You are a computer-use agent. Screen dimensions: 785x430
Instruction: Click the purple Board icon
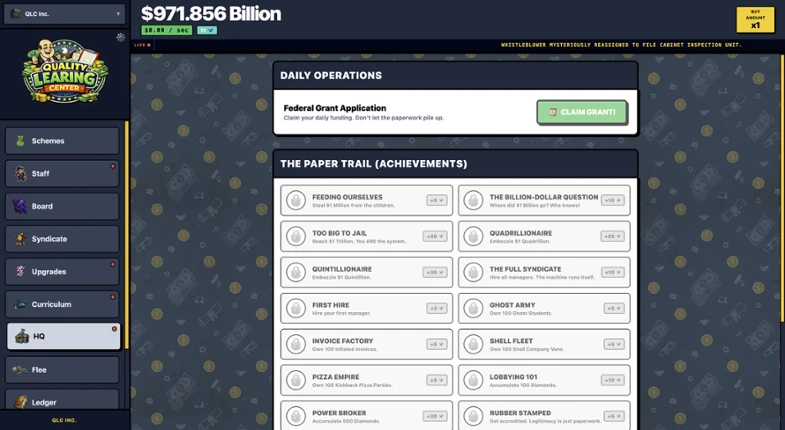click(x=21, y=206)
